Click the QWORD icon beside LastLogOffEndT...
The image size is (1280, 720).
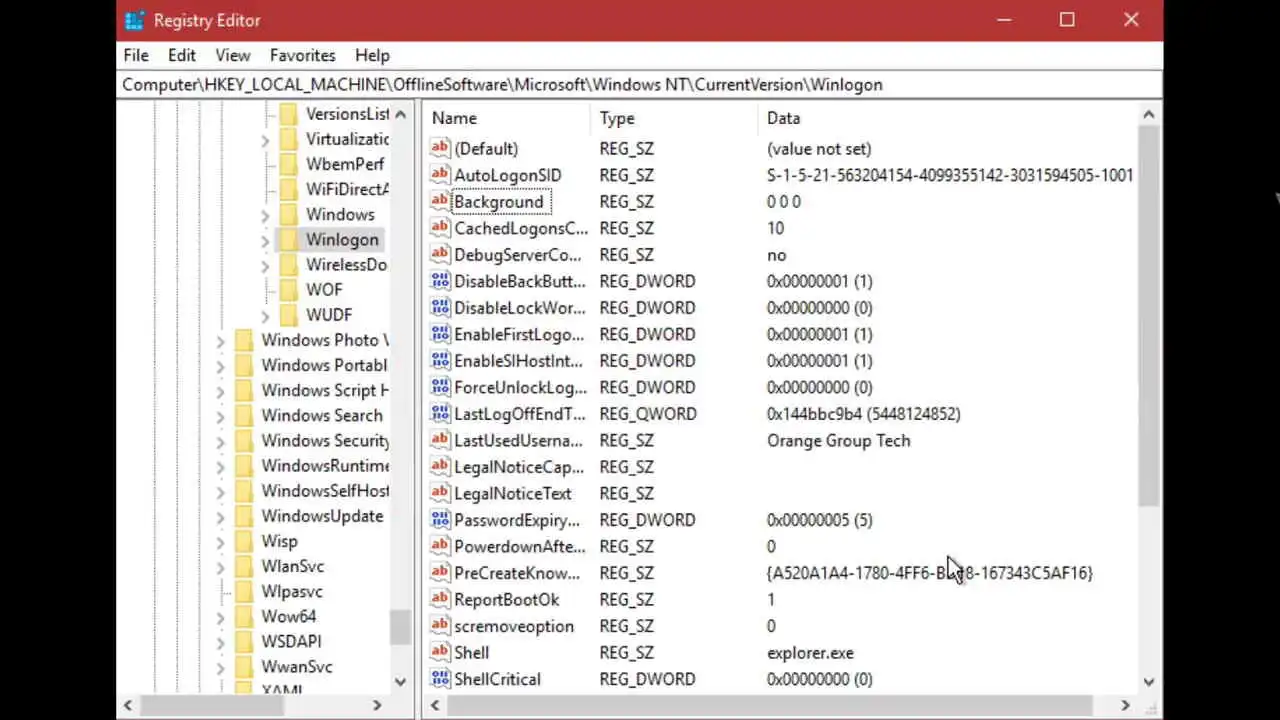440,413
